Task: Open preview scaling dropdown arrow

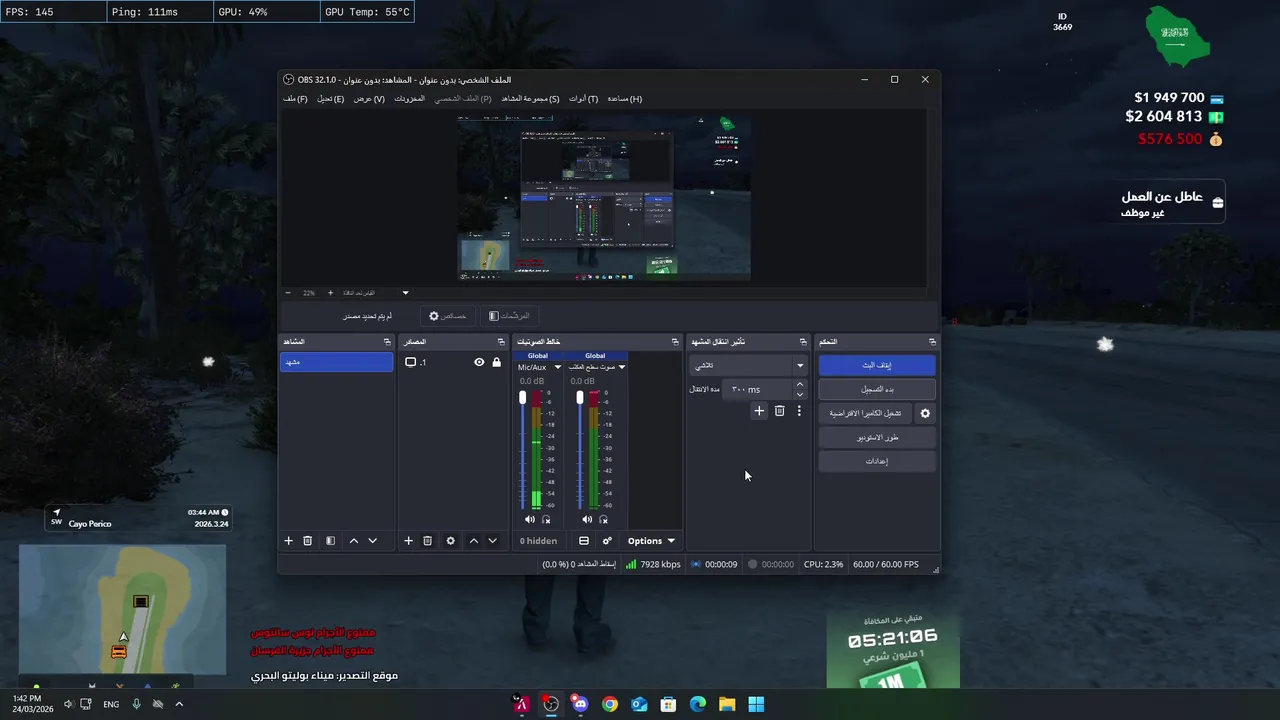Action: tap(405, 293)
